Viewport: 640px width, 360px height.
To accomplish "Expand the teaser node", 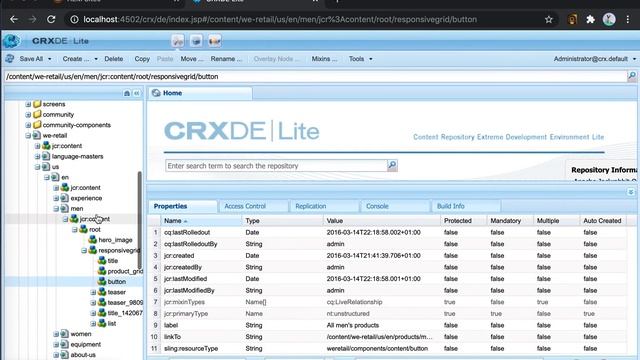I will (x=93, y=292).
